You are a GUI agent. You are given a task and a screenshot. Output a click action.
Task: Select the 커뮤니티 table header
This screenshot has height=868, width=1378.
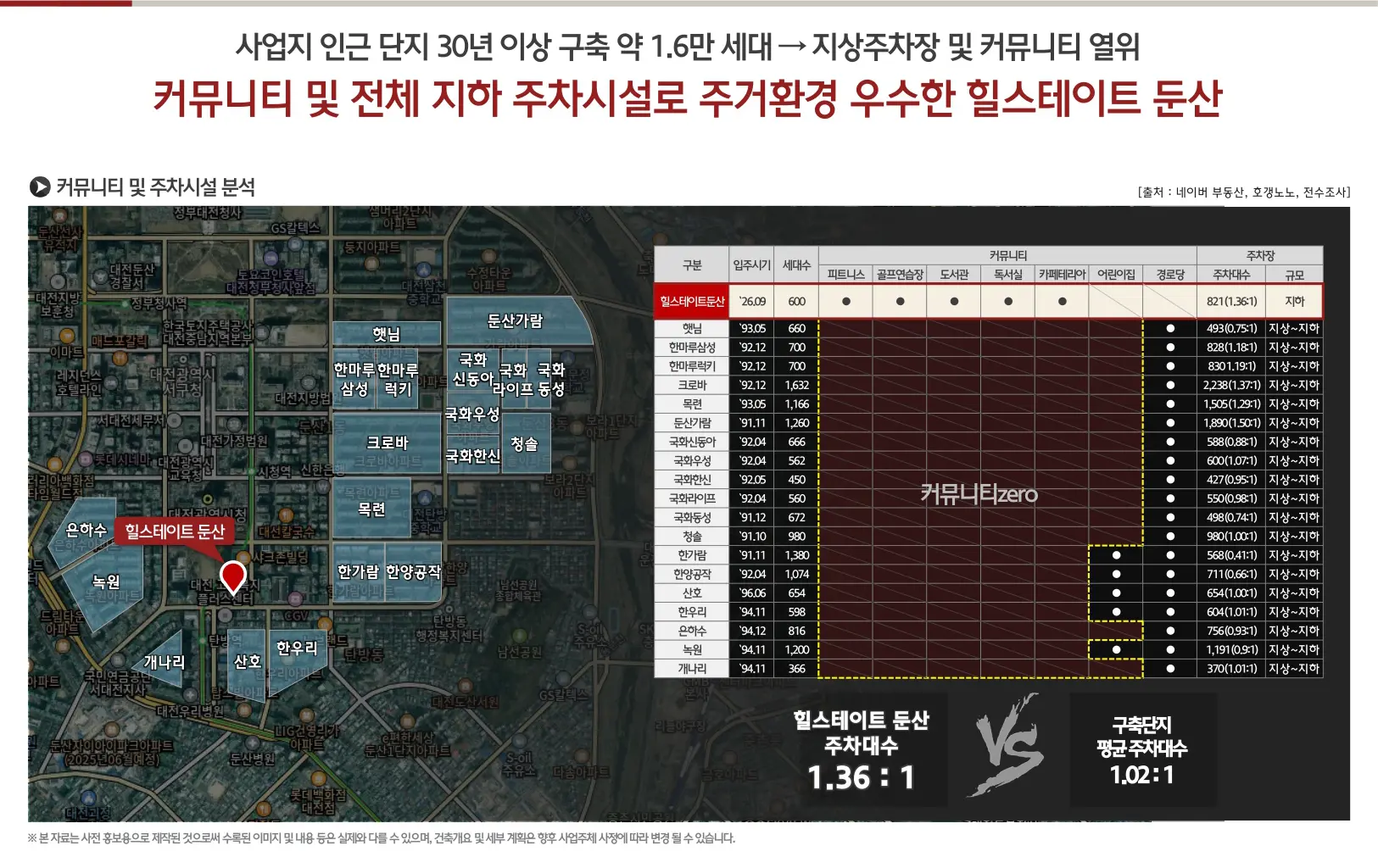pyautogui.click(x=1007, y=255)
